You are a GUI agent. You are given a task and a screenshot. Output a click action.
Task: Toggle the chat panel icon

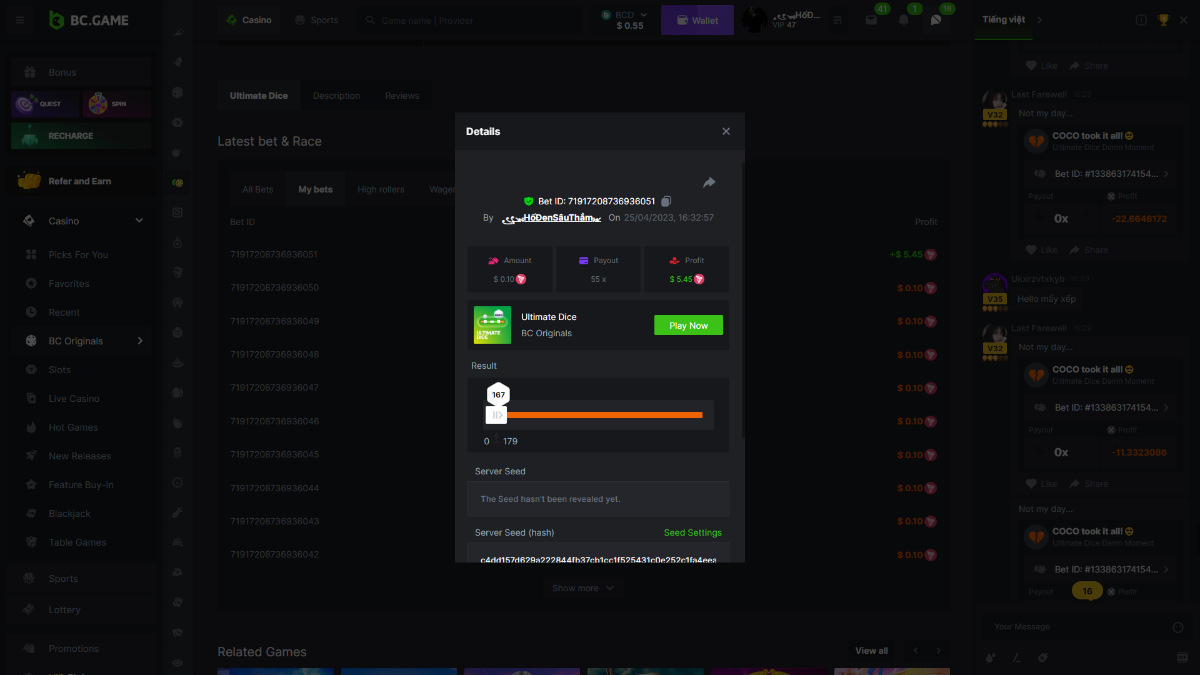[936, 20]
